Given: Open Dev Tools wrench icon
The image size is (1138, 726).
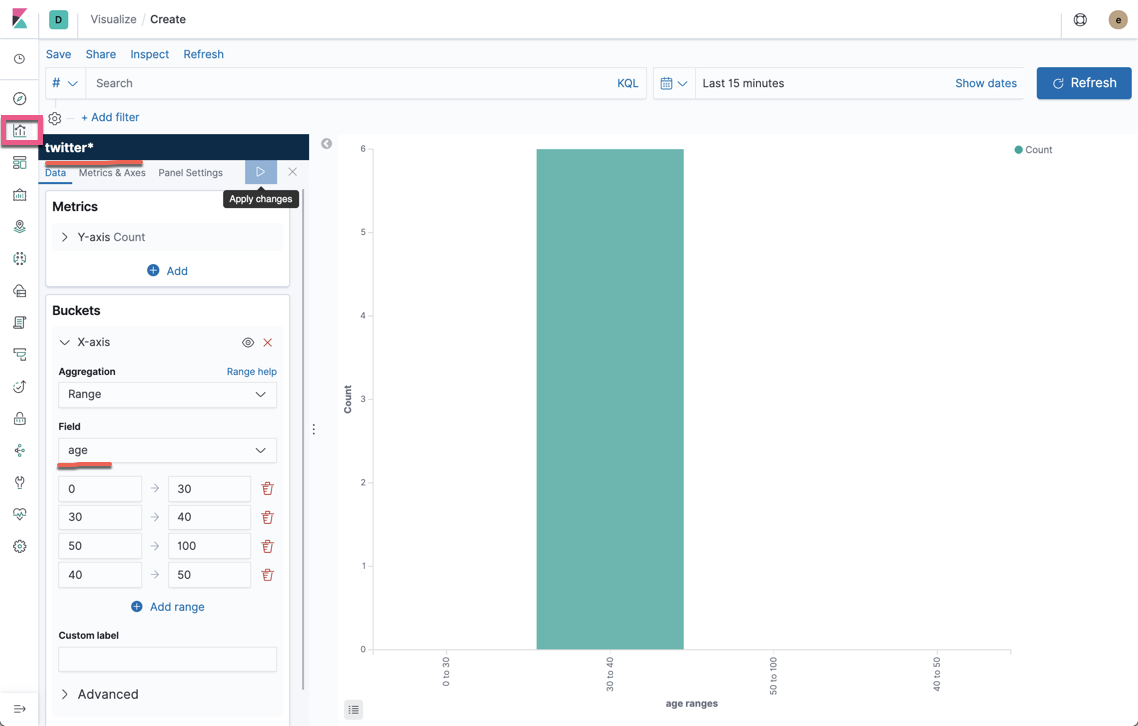Looking at the screenshot, I should point(20,482).
